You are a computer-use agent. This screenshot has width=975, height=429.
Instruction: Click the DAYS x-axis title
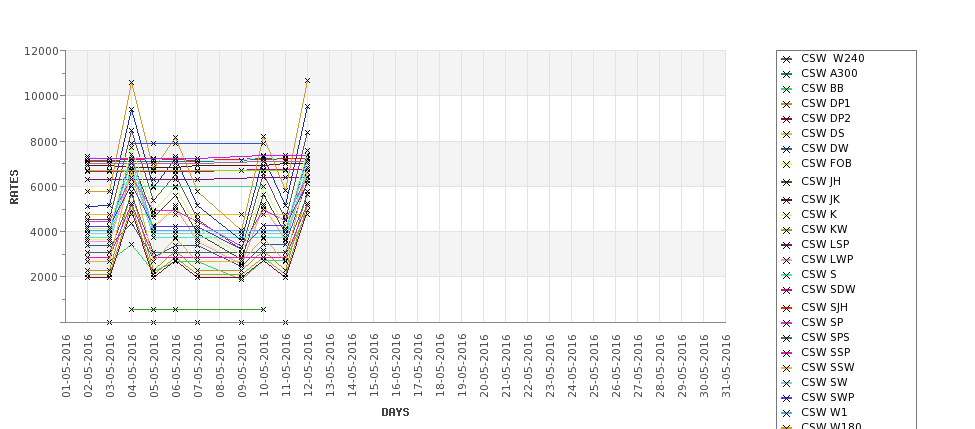click(395, 412)
